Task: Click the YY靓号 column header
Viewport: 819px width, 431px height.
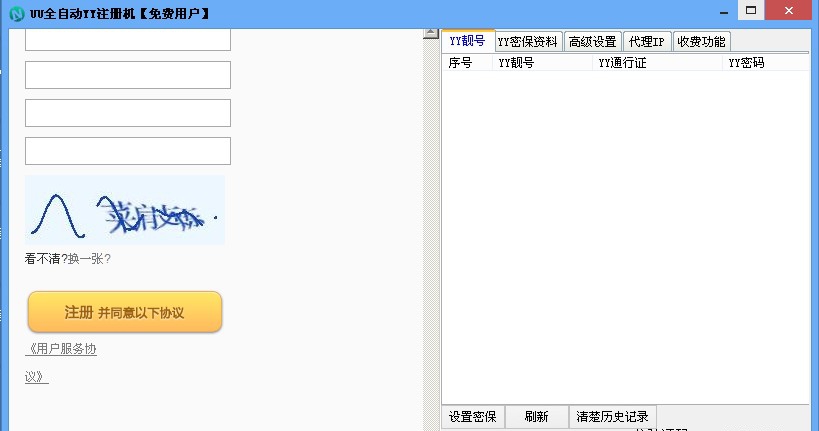Action: click(x=542, y=63)
